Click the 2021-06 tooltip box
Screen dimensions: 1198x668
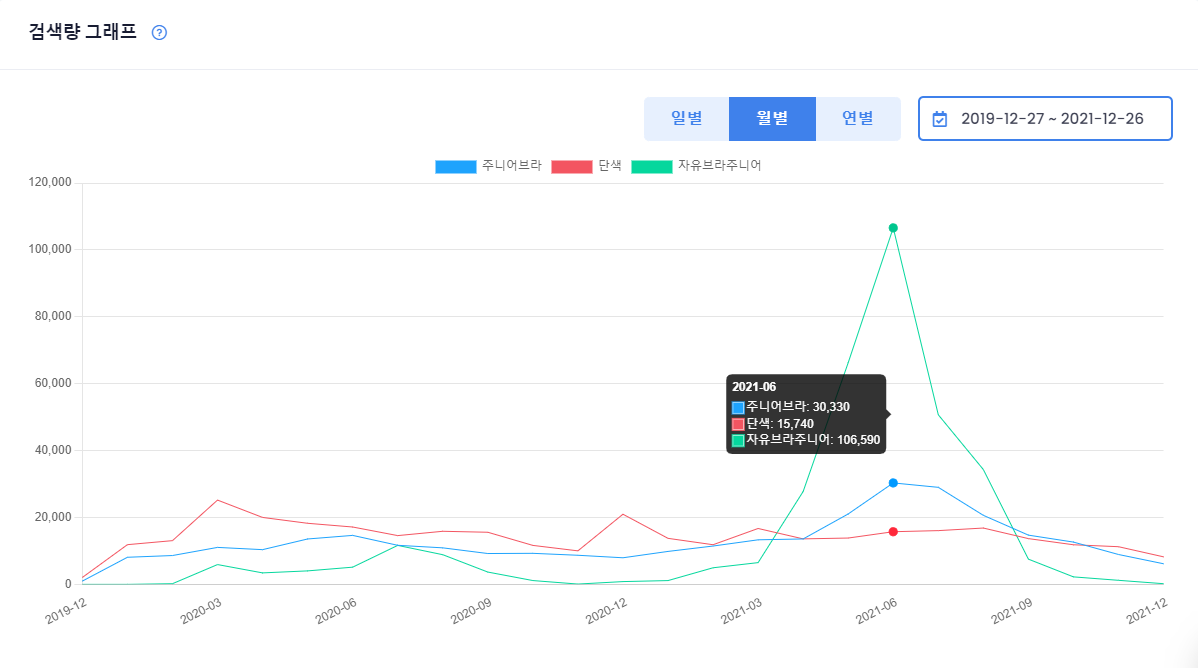806,414
